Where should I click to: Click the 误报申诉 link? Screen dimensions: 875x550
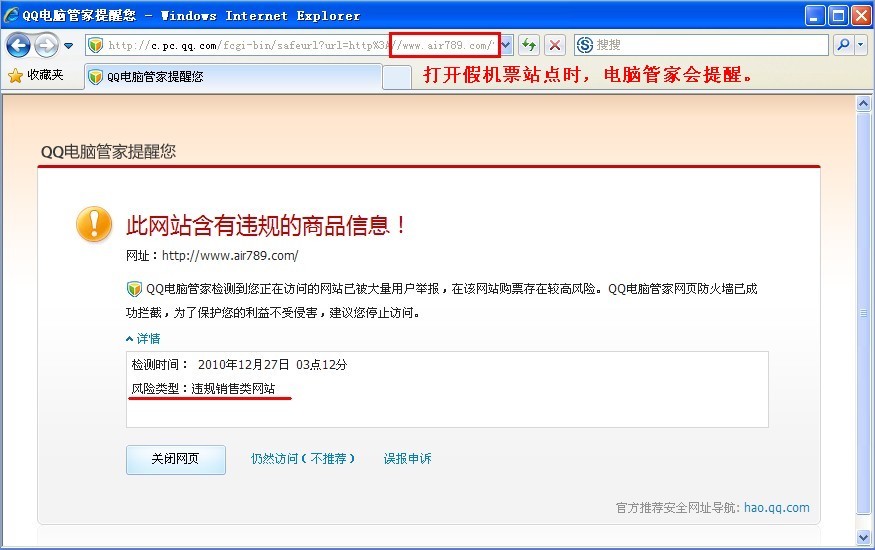click(x=407, y=459)
